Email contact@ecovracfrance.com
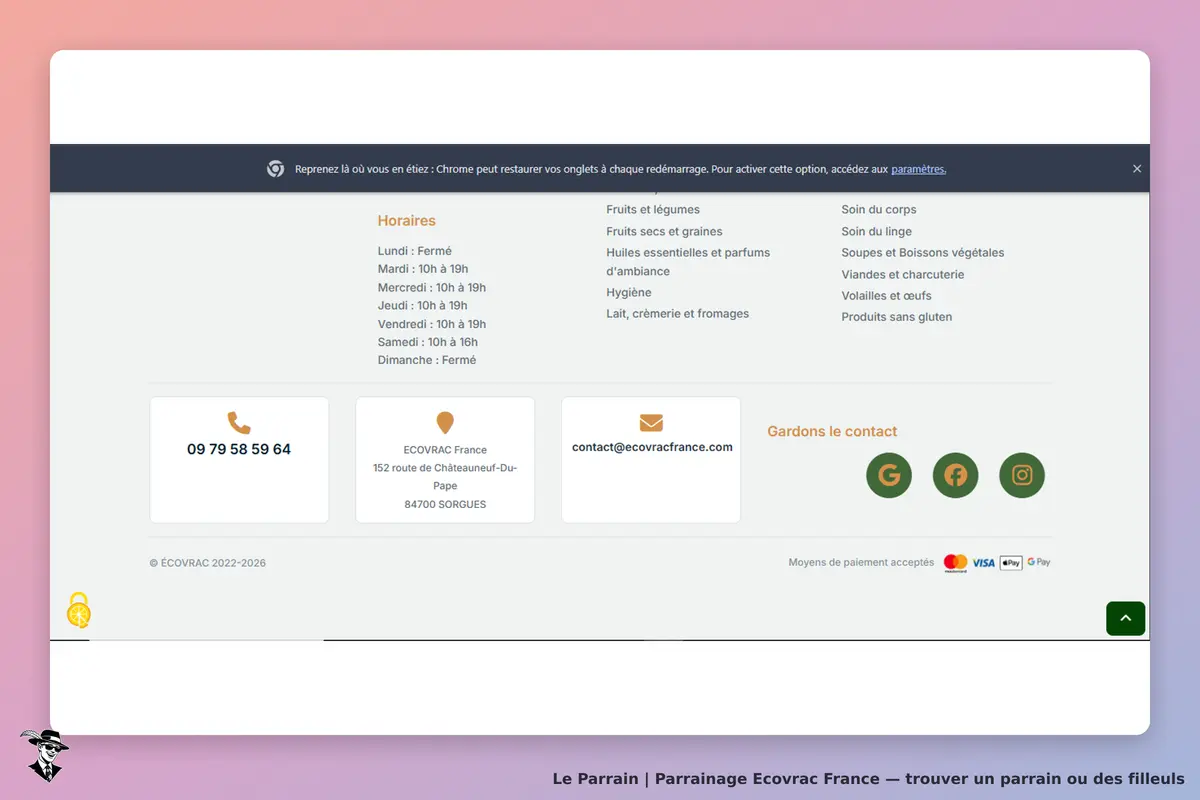This screenshot has width=1200, height=800. tap(652, 447)
